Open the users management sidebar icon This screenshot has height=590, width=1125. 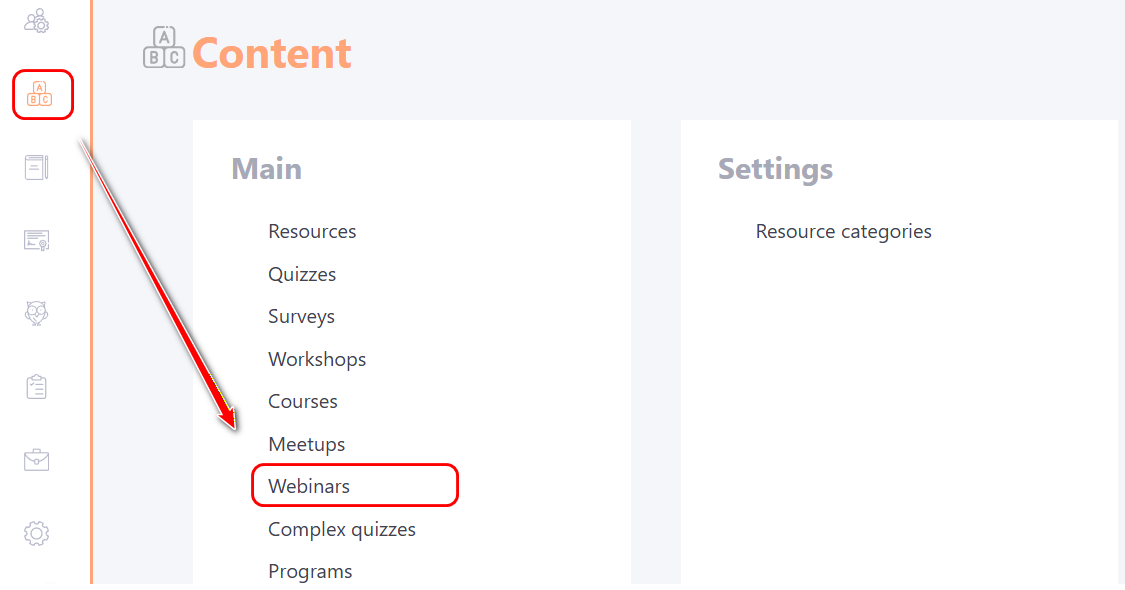pos(37,21)
